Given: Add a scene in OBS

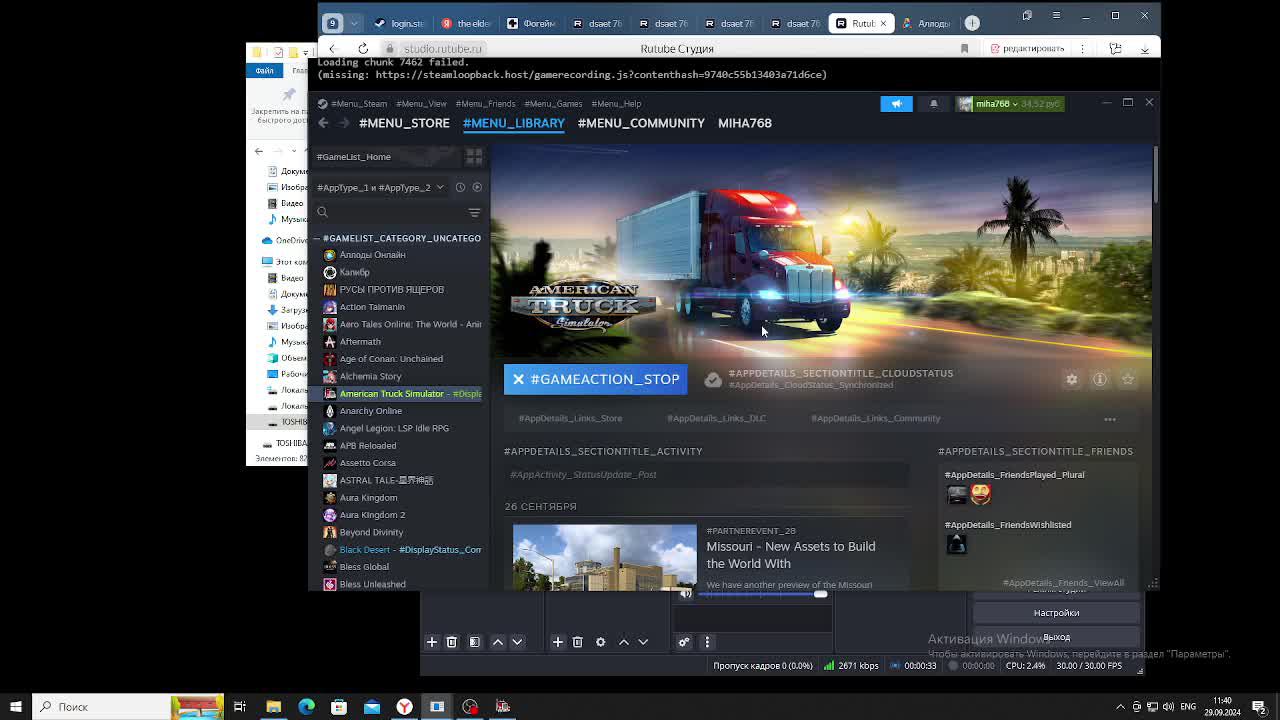Looking at the screenshot, I should click(432, 642).
